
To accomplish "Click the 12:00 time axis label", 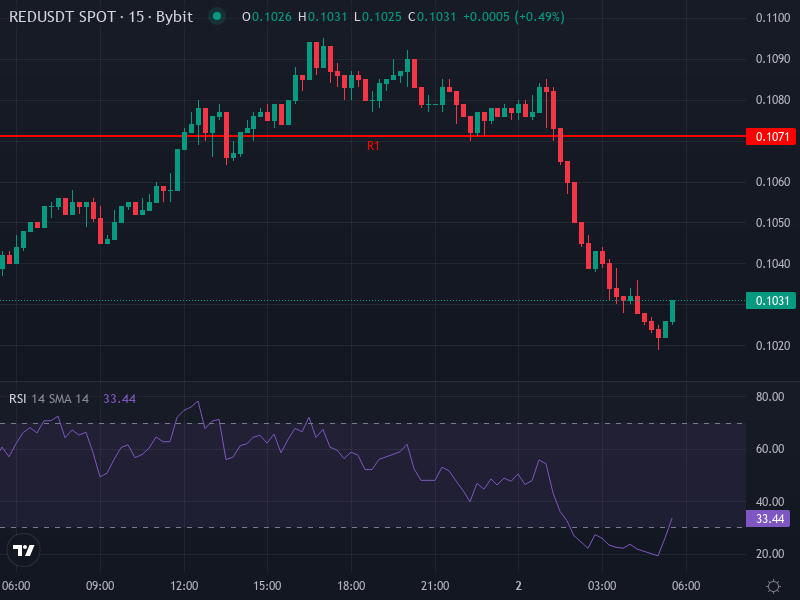I will (x=184, y=586).
